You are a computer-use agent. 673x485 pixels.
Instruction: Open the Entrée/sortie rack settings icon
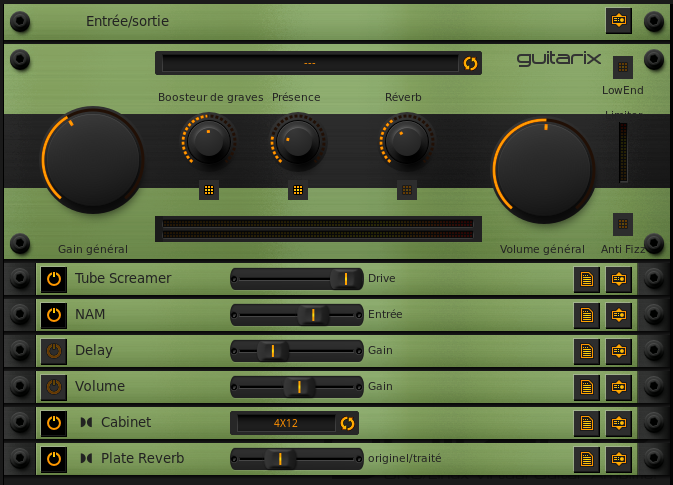pos(618,20)
